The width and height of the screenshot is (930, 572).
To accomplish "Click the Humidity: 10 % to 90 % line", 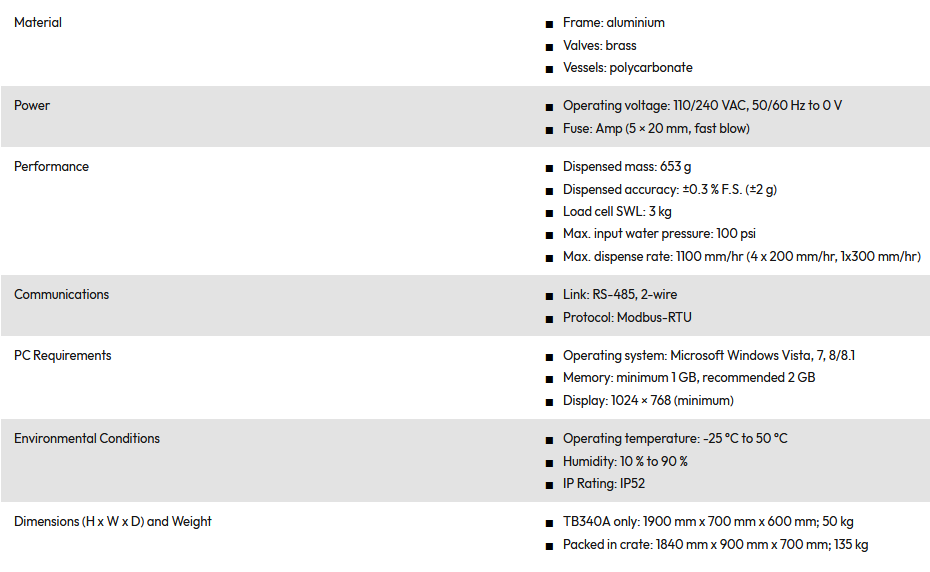I will click(625, 462).
